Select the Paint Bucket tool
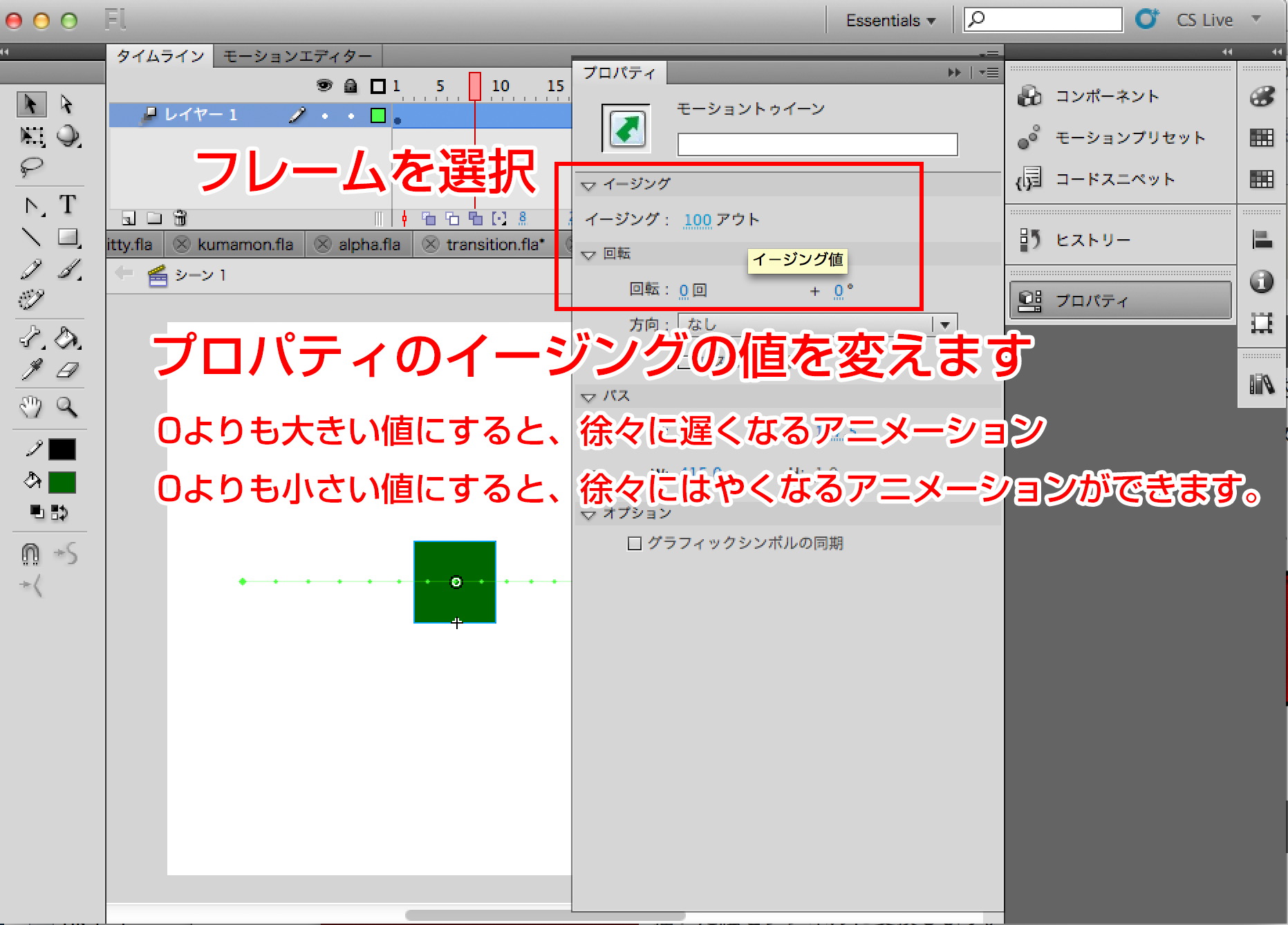 click(x=67, y=338)
